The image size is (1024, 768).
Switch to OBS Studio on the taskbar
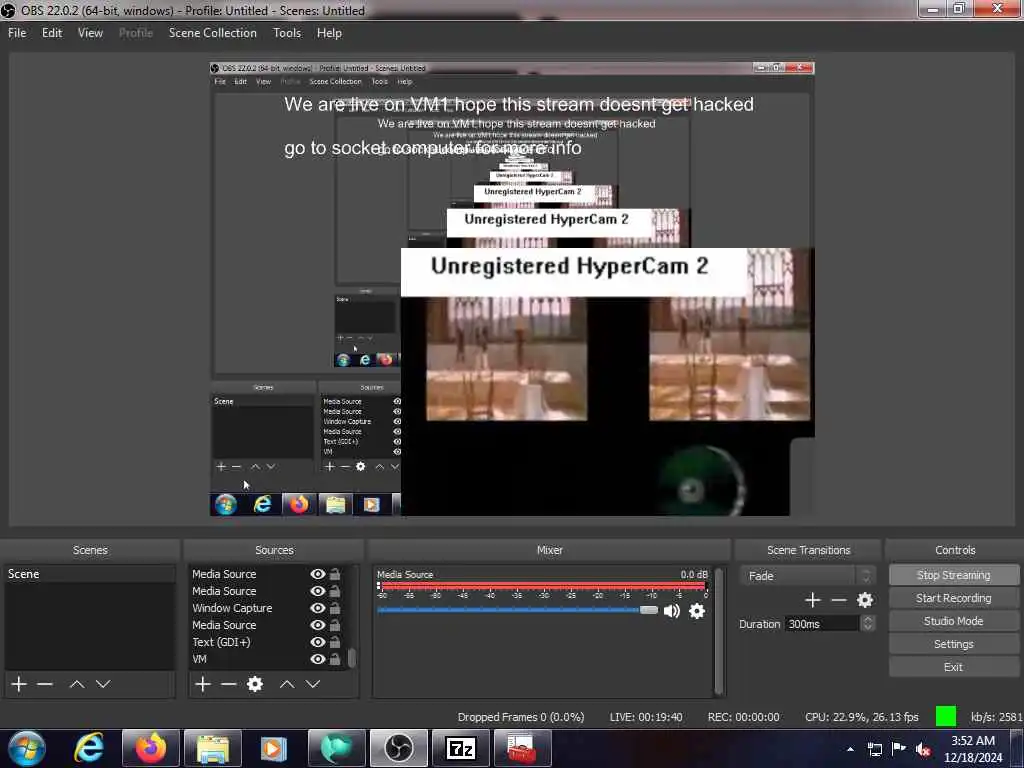click(x=398, y=748)
